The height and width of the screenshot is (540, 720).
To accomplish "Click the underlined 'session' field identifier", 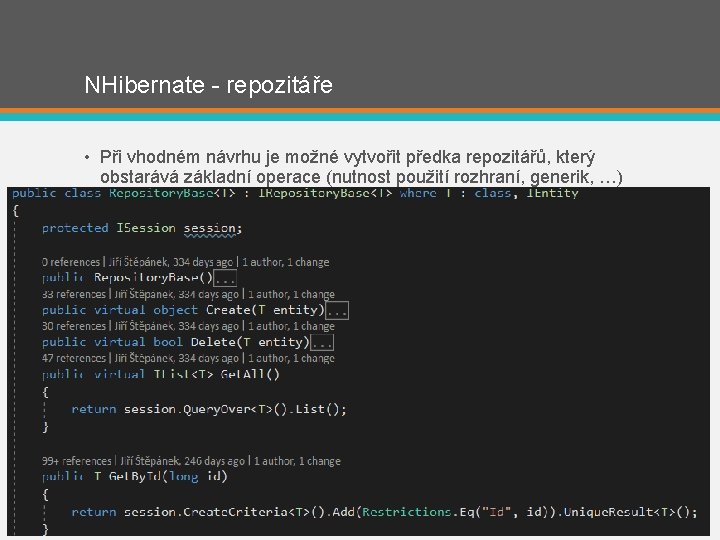I will click(x=210, y=228).
